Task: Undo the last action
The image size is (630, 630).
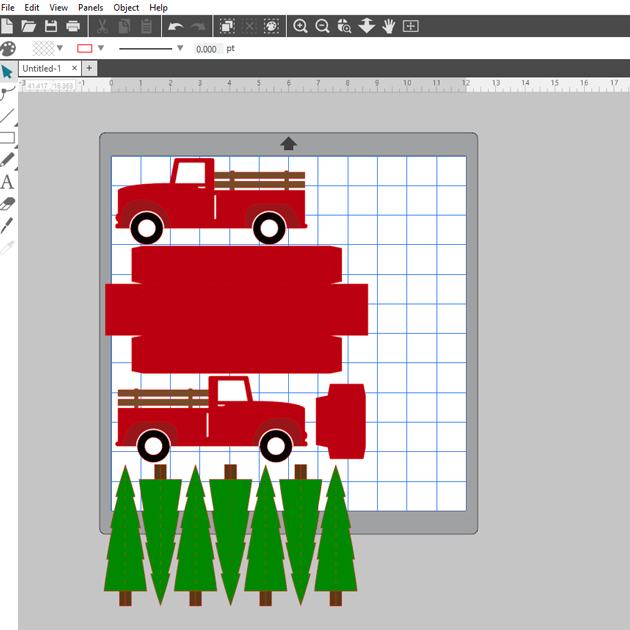Action: click(176, 26)
